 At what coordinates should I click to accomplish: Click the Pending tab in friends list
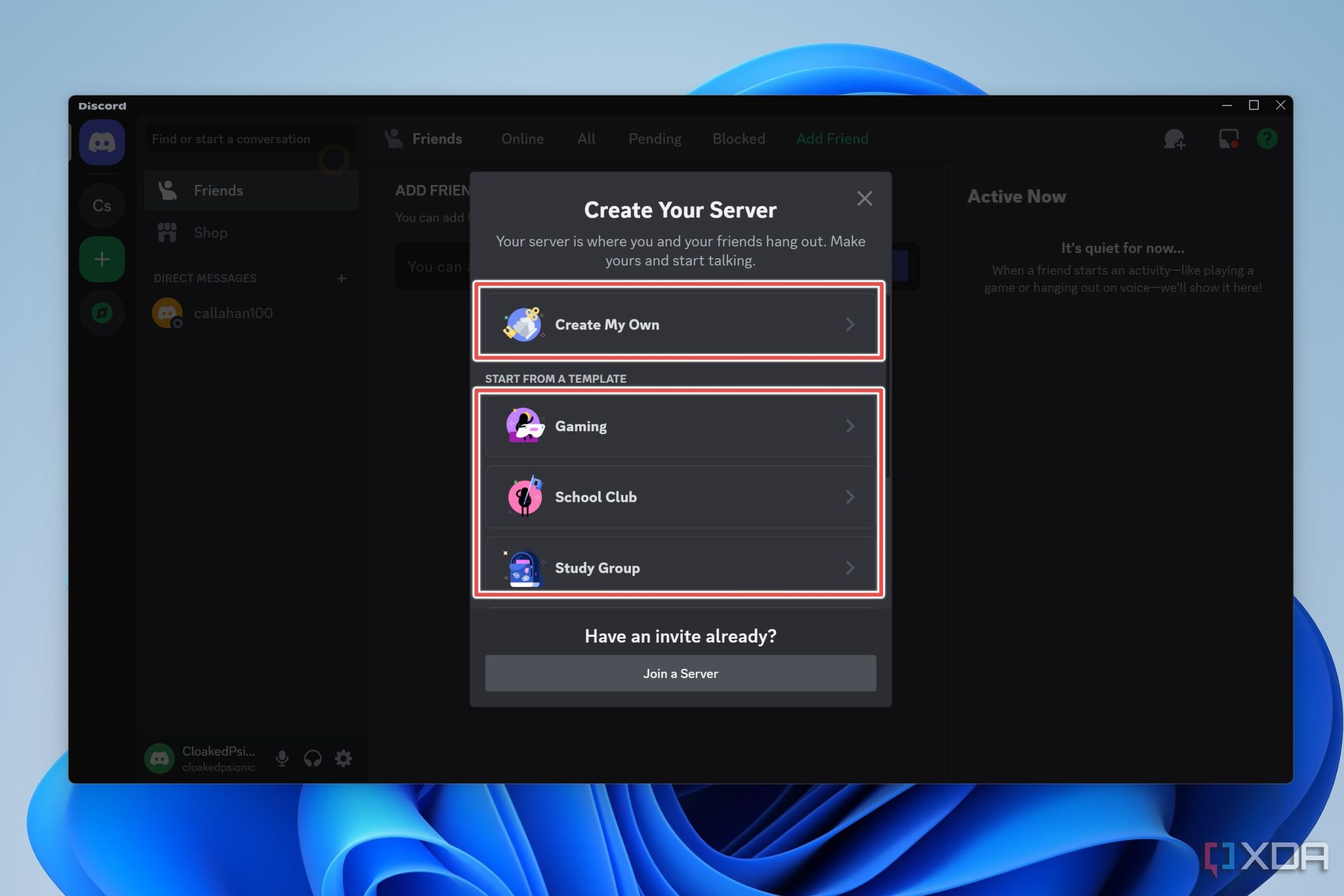click(x=655, y=139)
